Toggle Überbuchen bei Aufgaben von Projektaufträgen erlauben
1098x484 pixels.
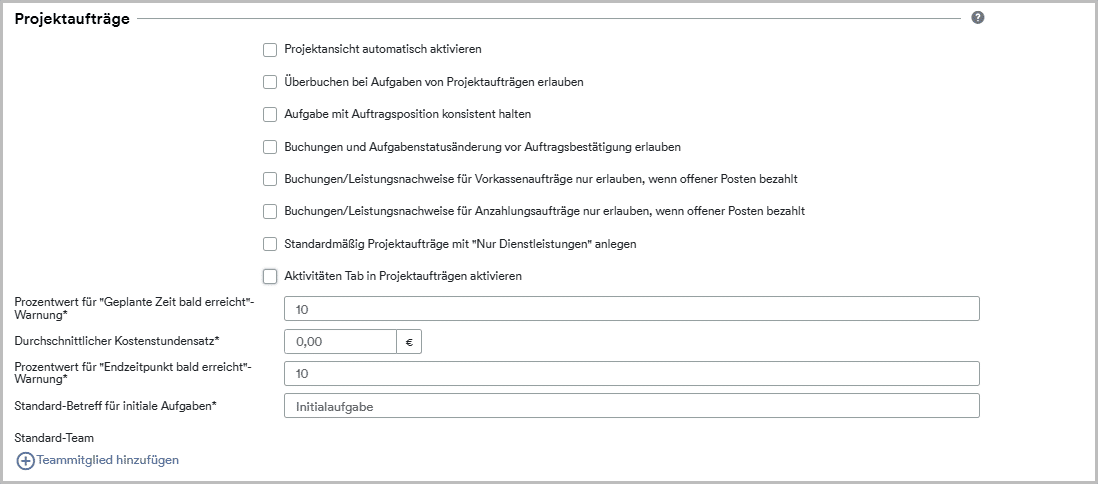[x=270, y=82]
